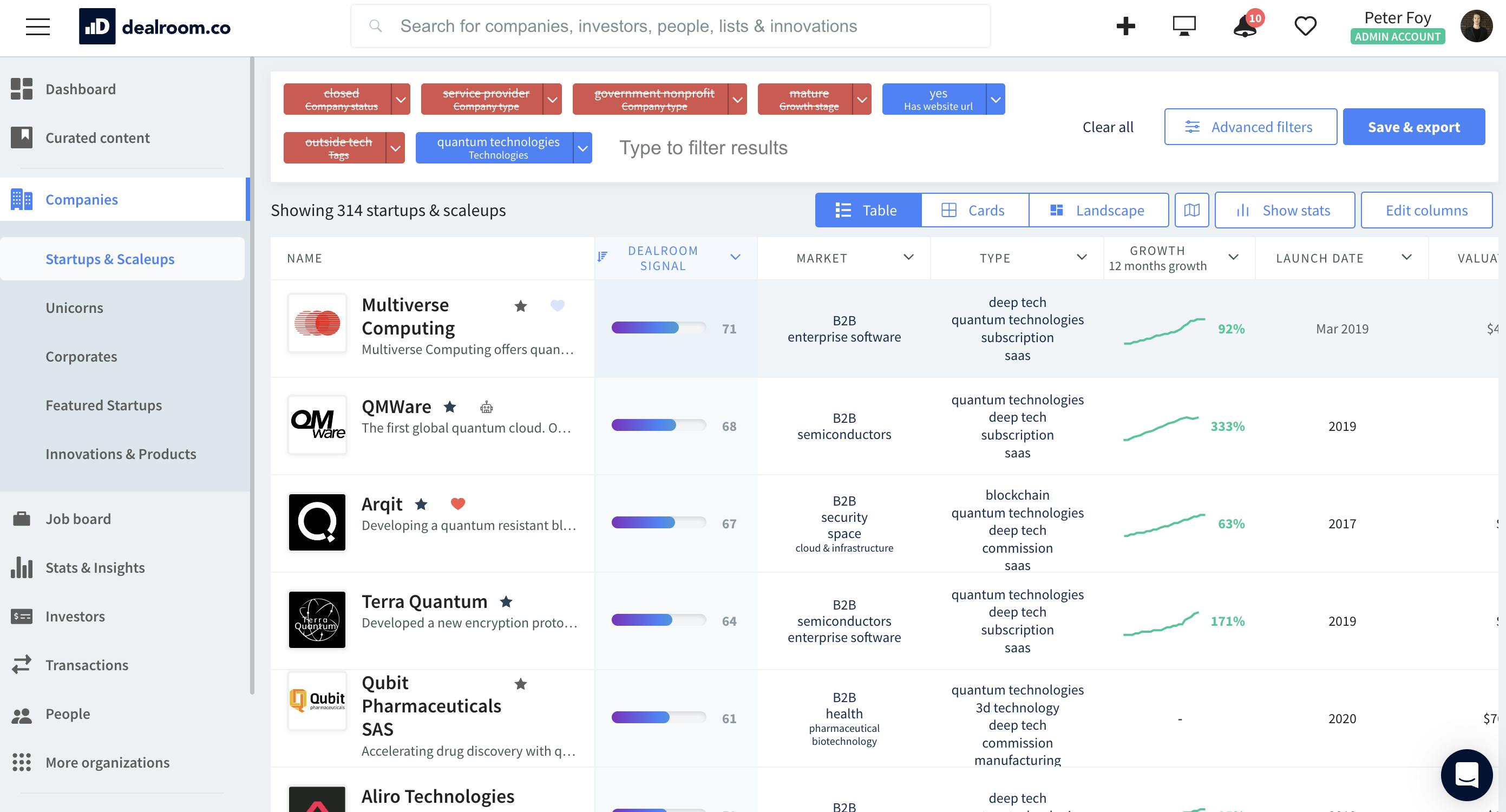
Task: Open Growth column dropdown
Action: [x=1234, y=257]
